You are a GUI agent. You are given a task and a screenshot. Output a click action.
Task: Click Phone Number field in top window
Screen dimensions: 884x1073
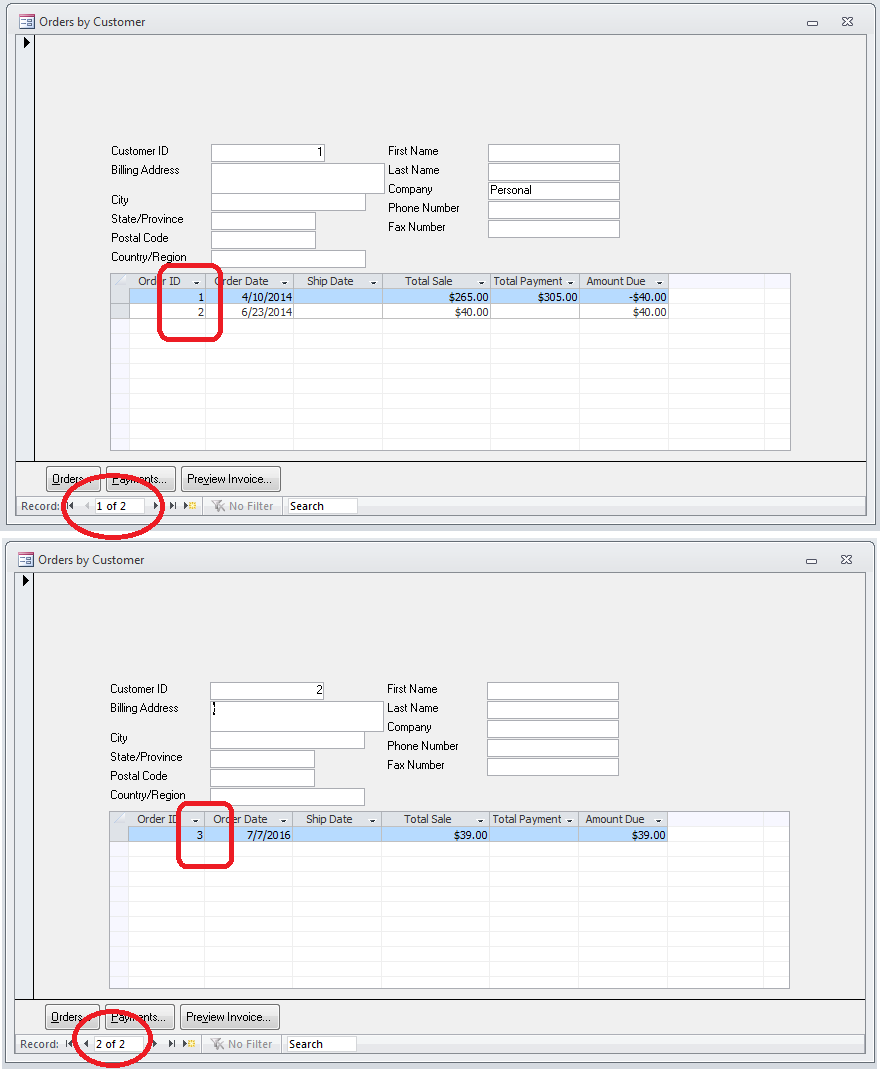(554, 209)
